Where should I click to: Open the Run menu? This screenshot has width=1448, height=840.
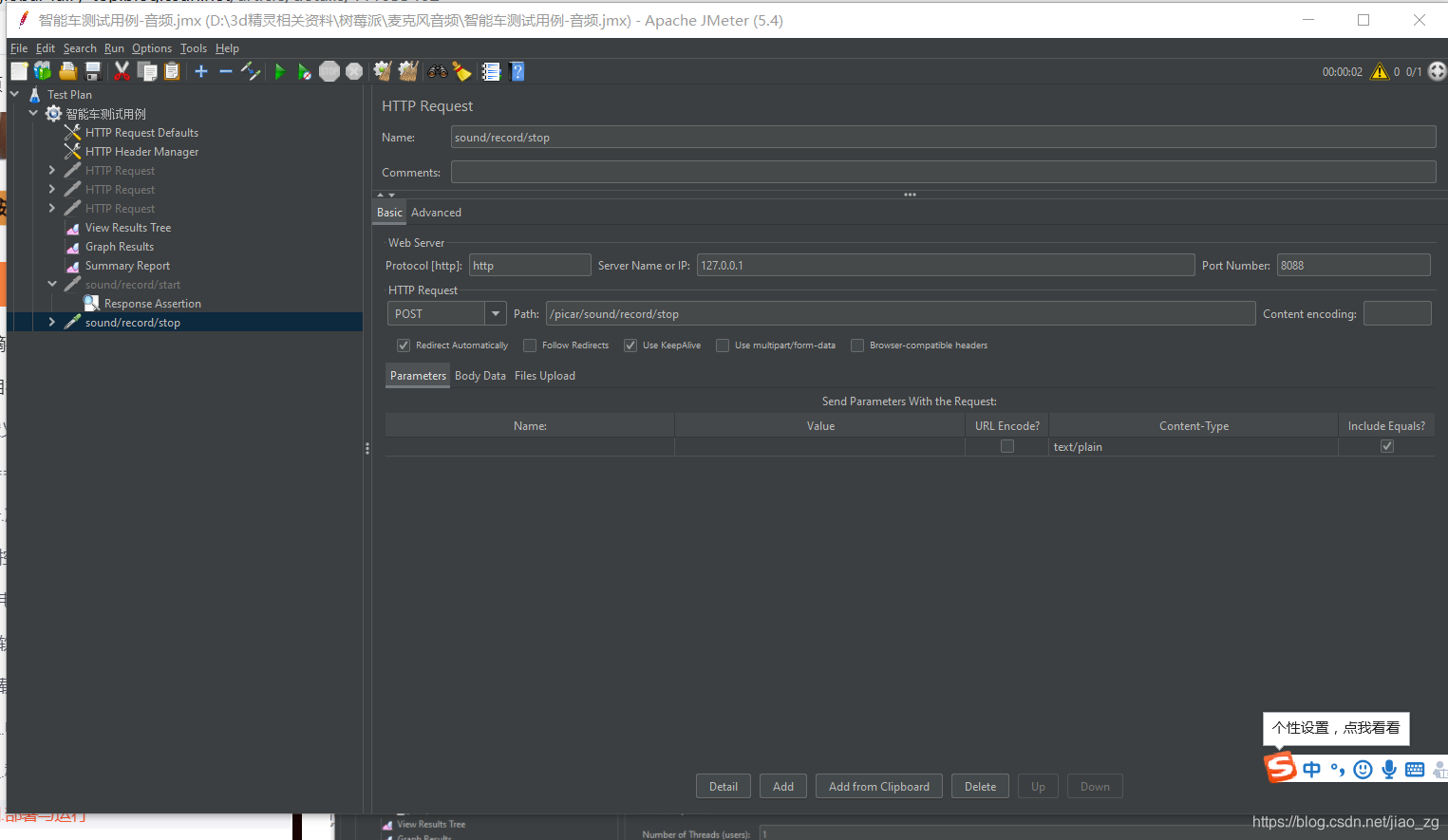pyautogui.click(x=114, y=48)
